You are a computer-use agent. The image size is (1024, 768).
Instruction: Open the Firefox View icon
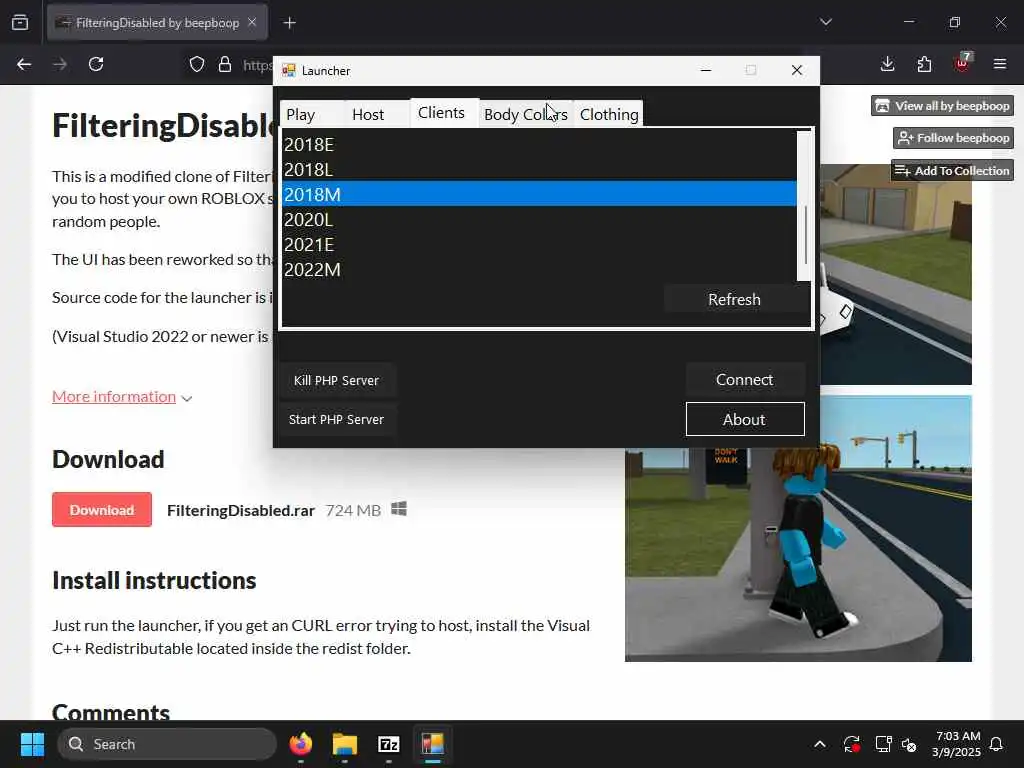click(20, 23)
